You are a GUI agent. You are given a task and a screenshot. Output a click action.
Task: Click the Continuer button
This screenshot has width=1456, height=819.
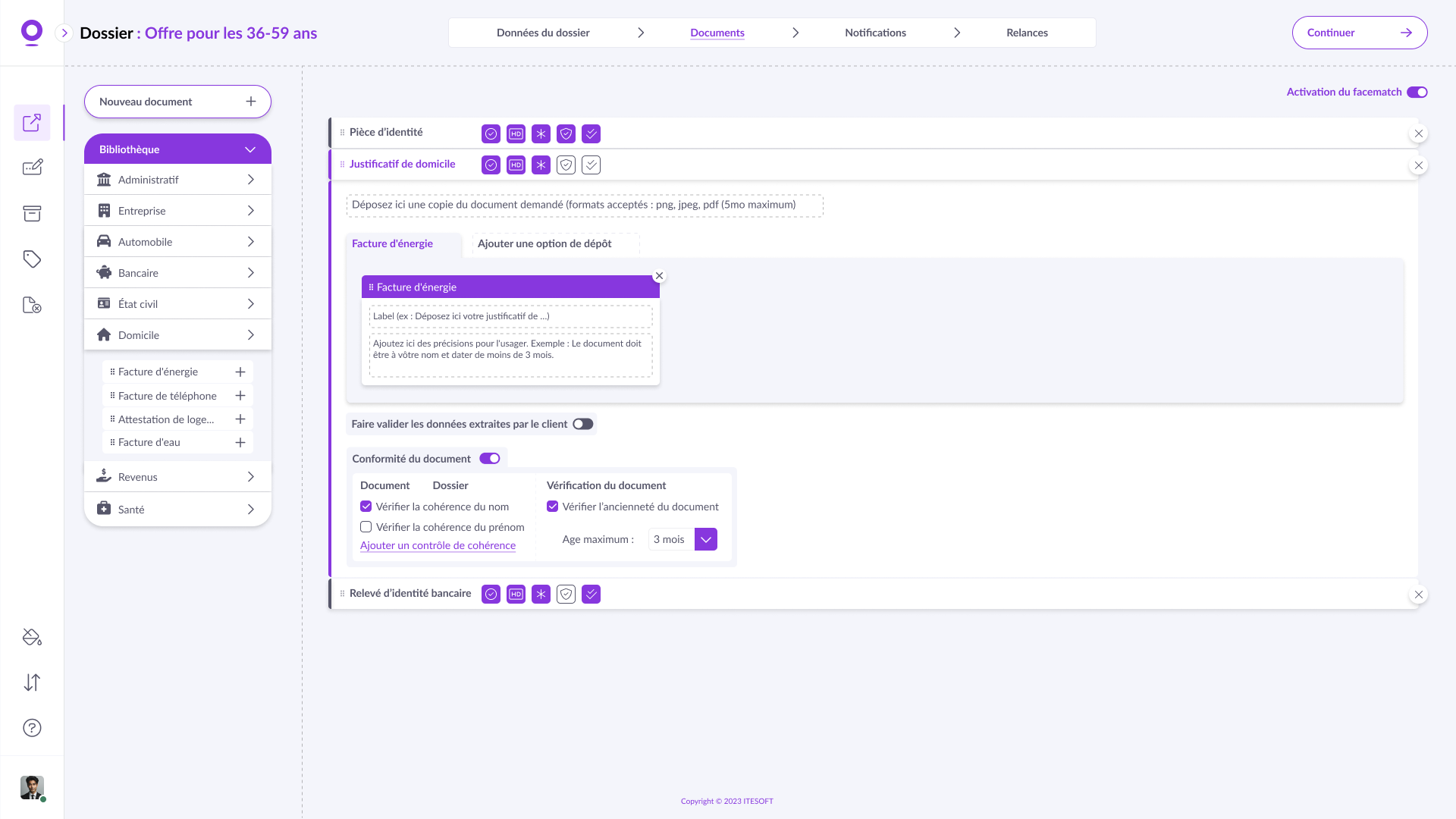pos(1359,33)
